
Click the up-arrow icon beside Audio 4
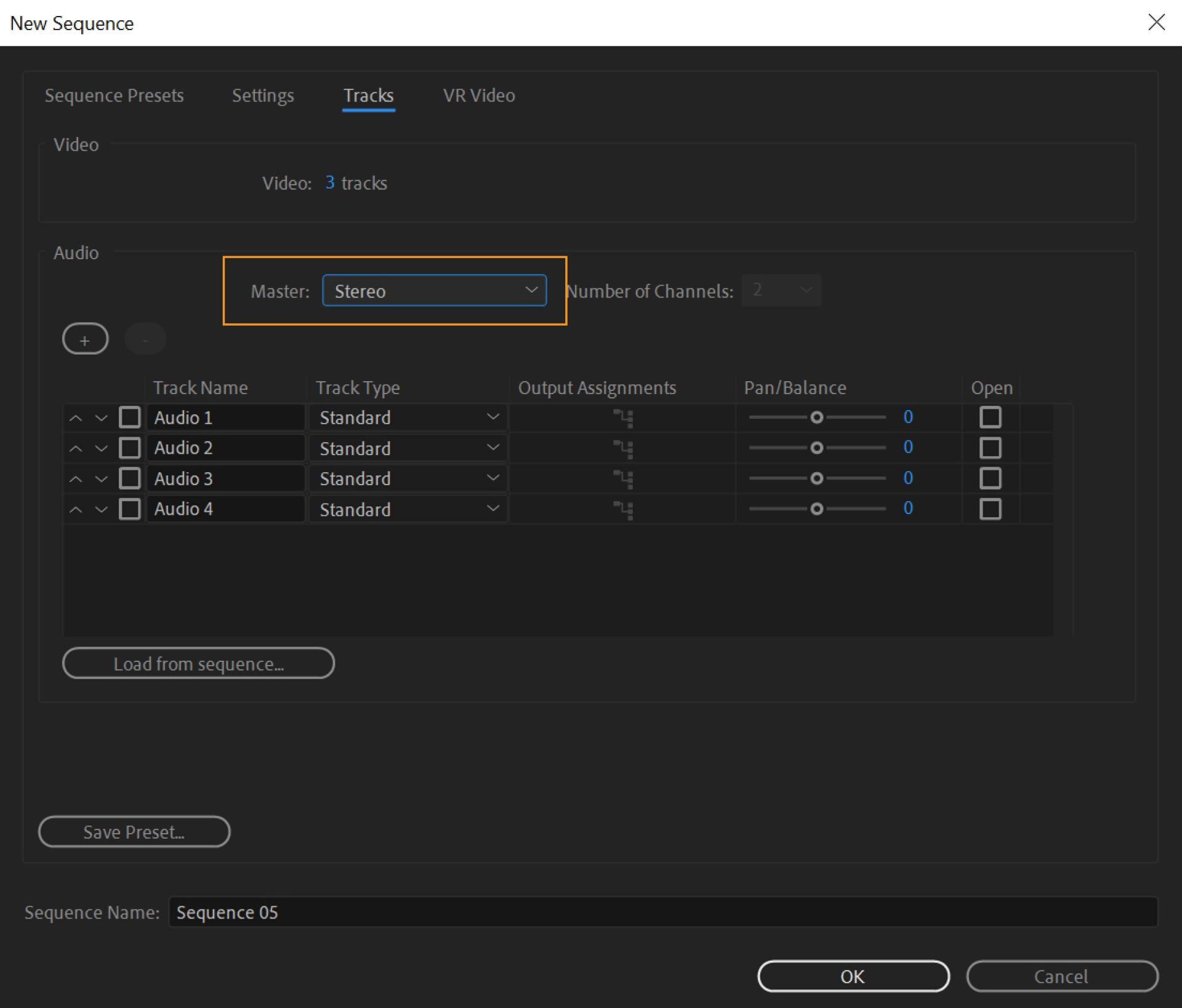pyautogui.click(x=75, y=509)
